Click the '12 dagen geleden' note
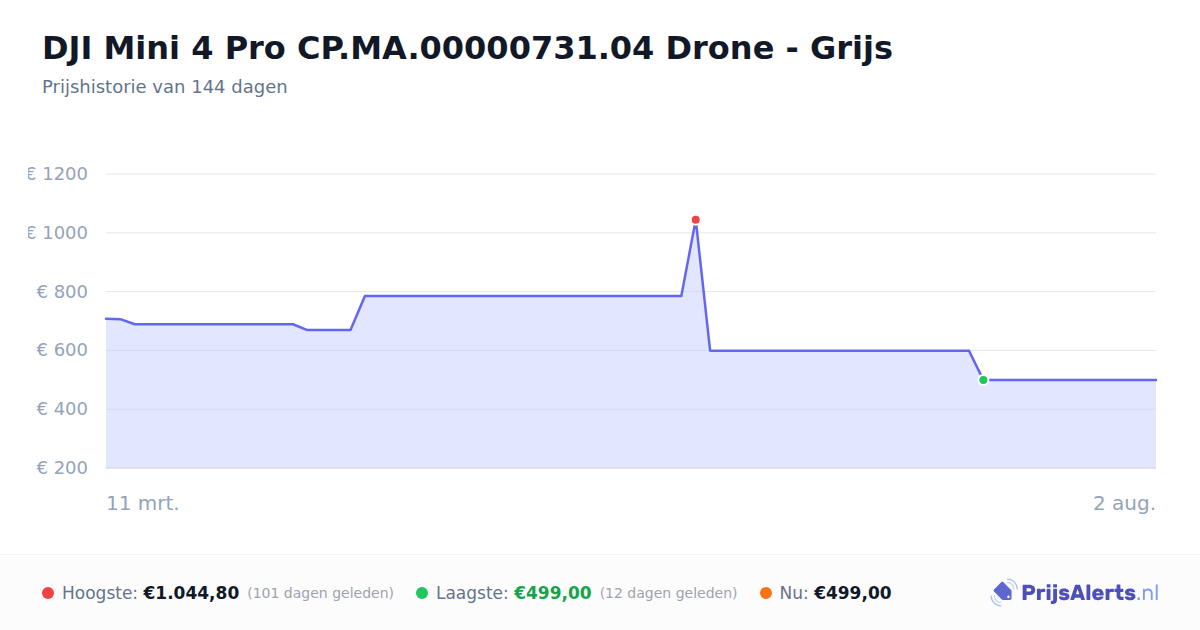 [669, 593]
